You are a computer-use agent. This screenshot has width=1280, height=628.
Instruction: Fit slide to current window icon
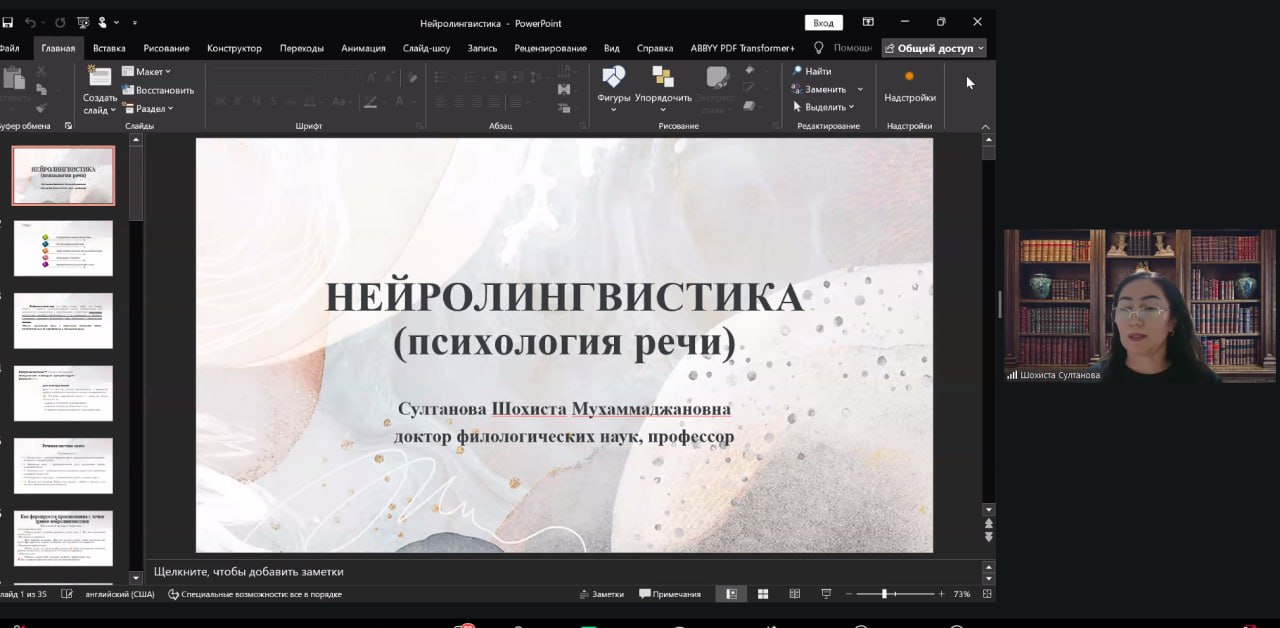(987, 594)
